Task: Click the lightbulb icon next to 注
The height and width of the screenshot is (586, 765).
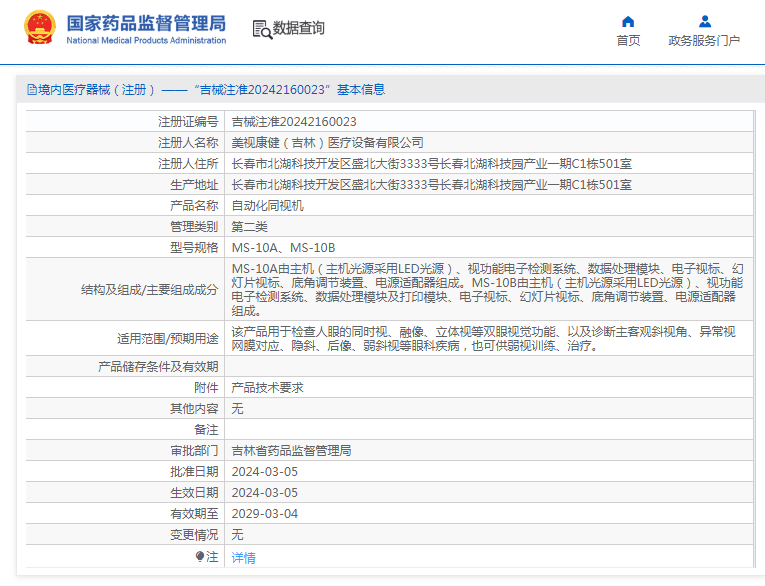Action: pyautogui.click(x=200, y=556)
